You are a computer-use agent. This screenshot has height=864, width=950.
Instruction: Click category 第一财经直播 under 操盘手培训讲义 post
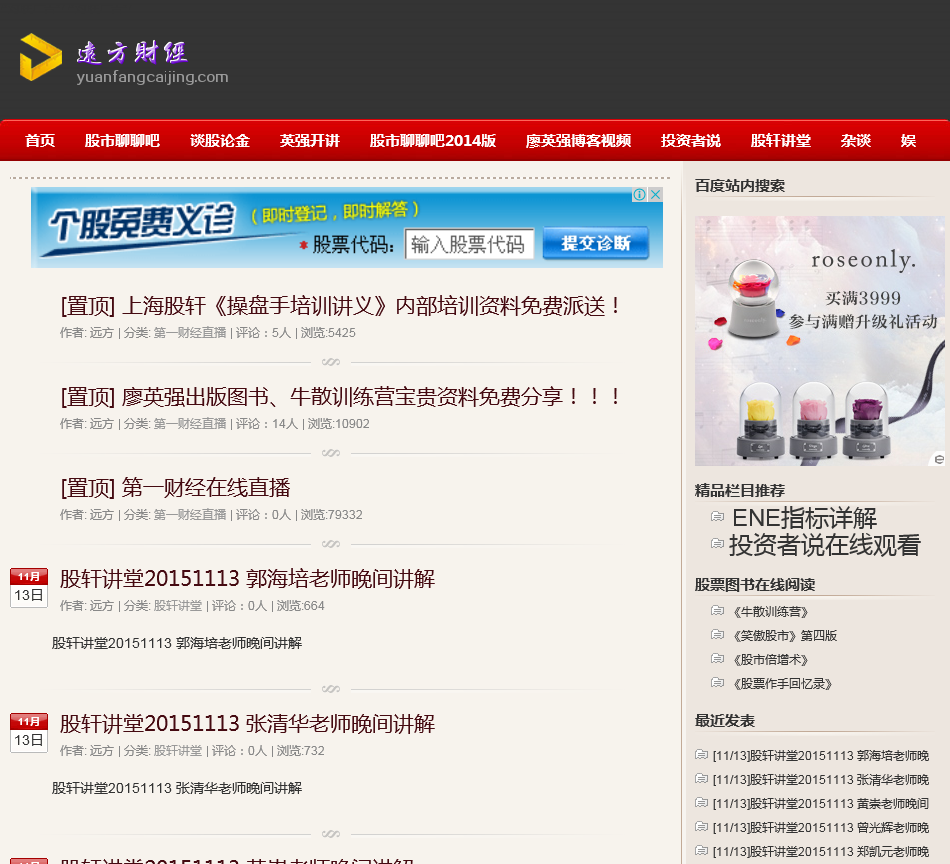pos(190,333)
